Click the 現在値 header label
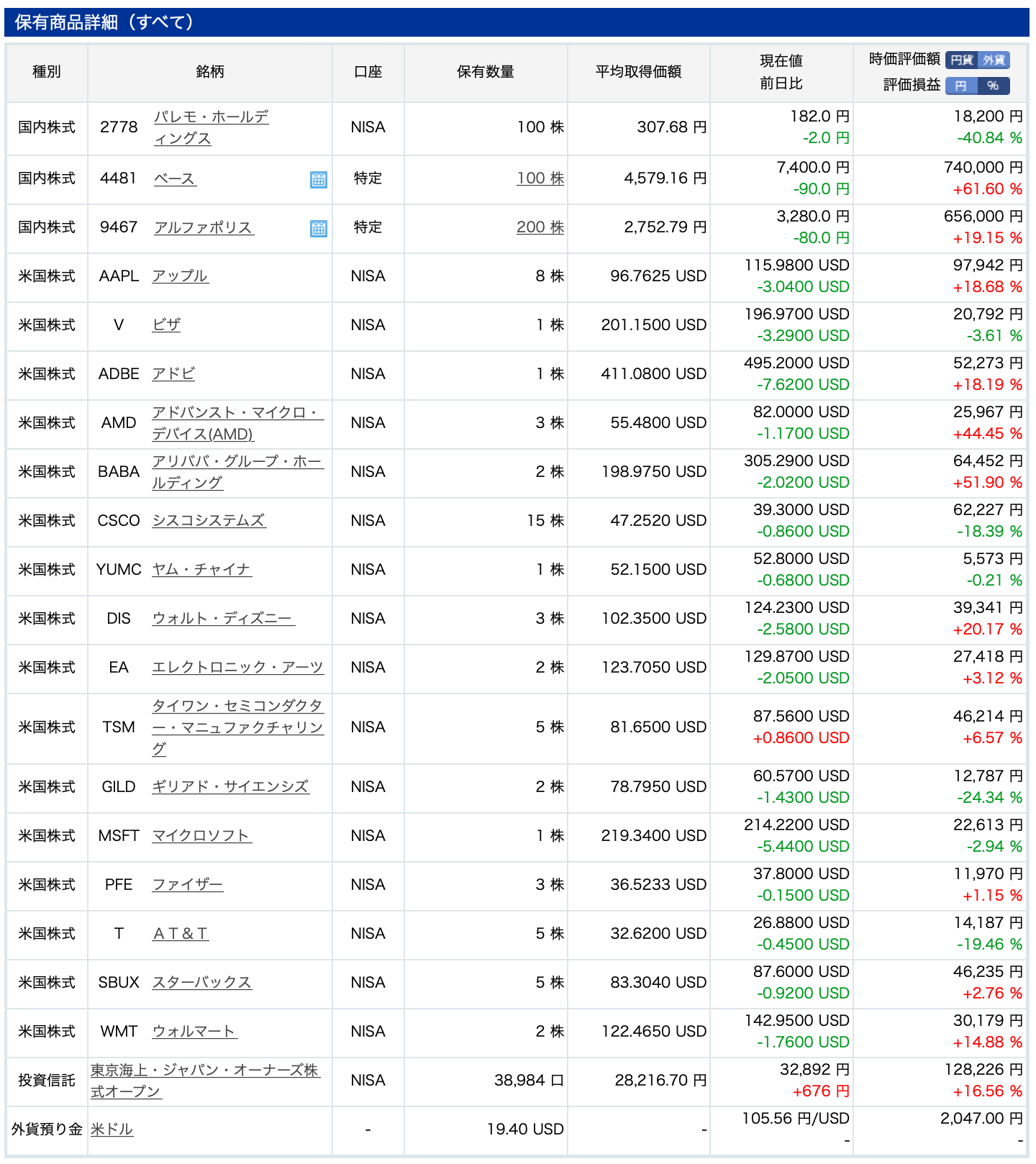1036x1164 pixels. 781,61
